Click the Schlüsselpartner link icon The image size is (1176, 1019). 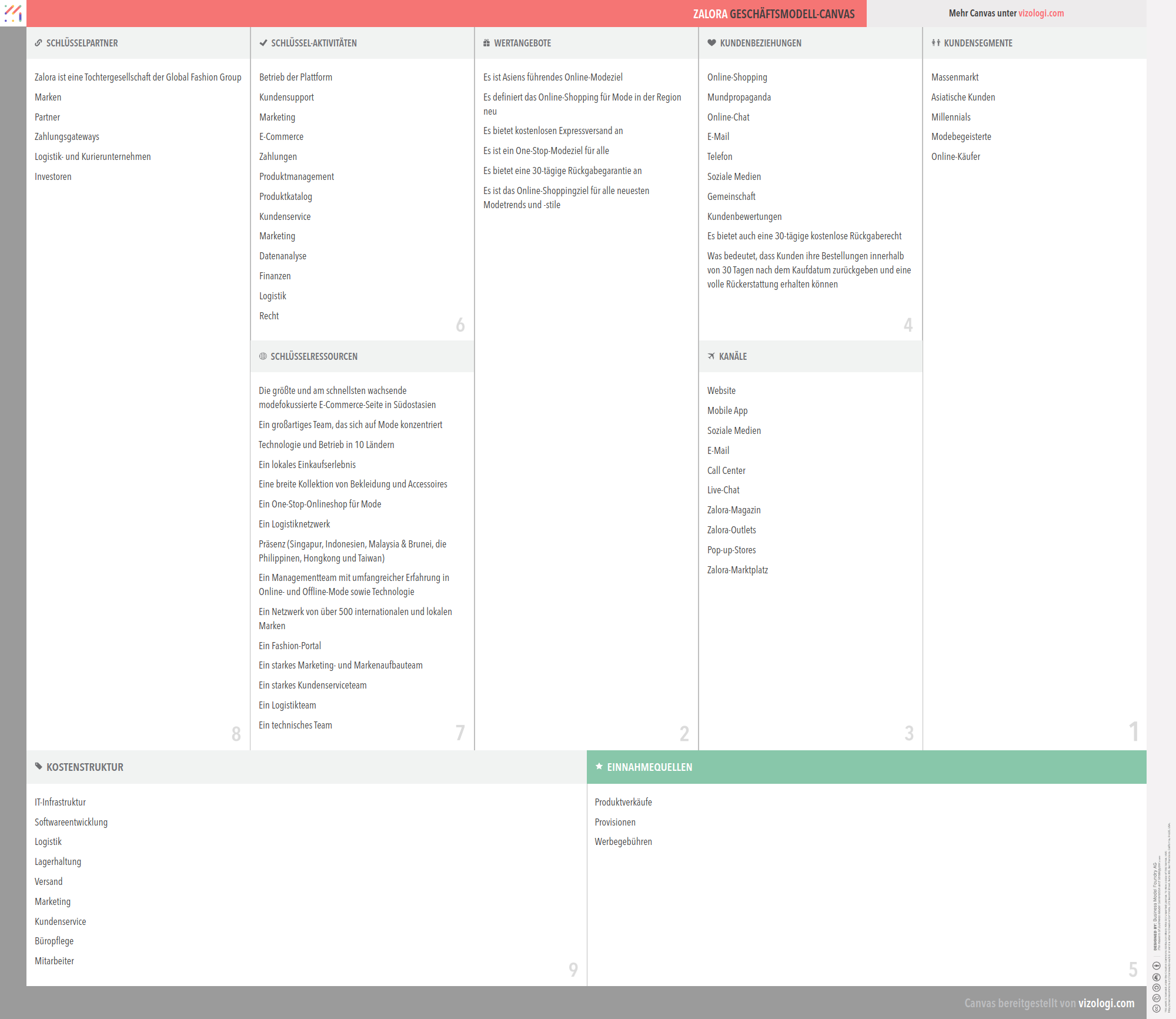click(38, 43)
